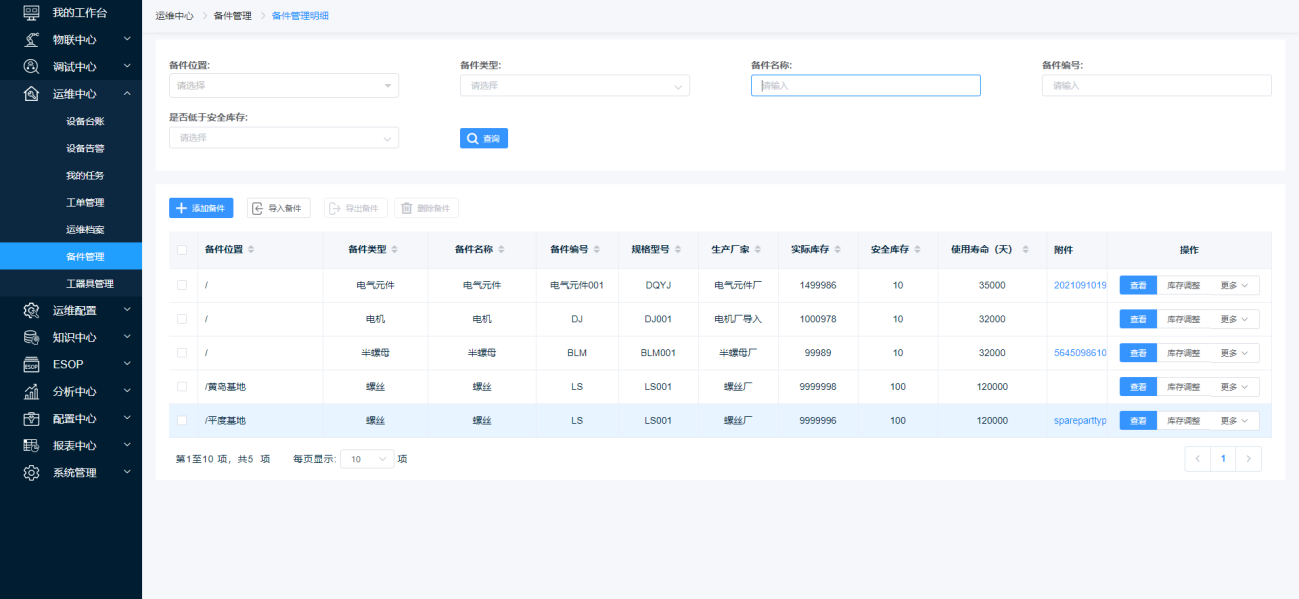The height and width of the screenshot is (599, 1299).
Task: Focus the 备件编号 input field
Action: click(x=1156, y=86)
